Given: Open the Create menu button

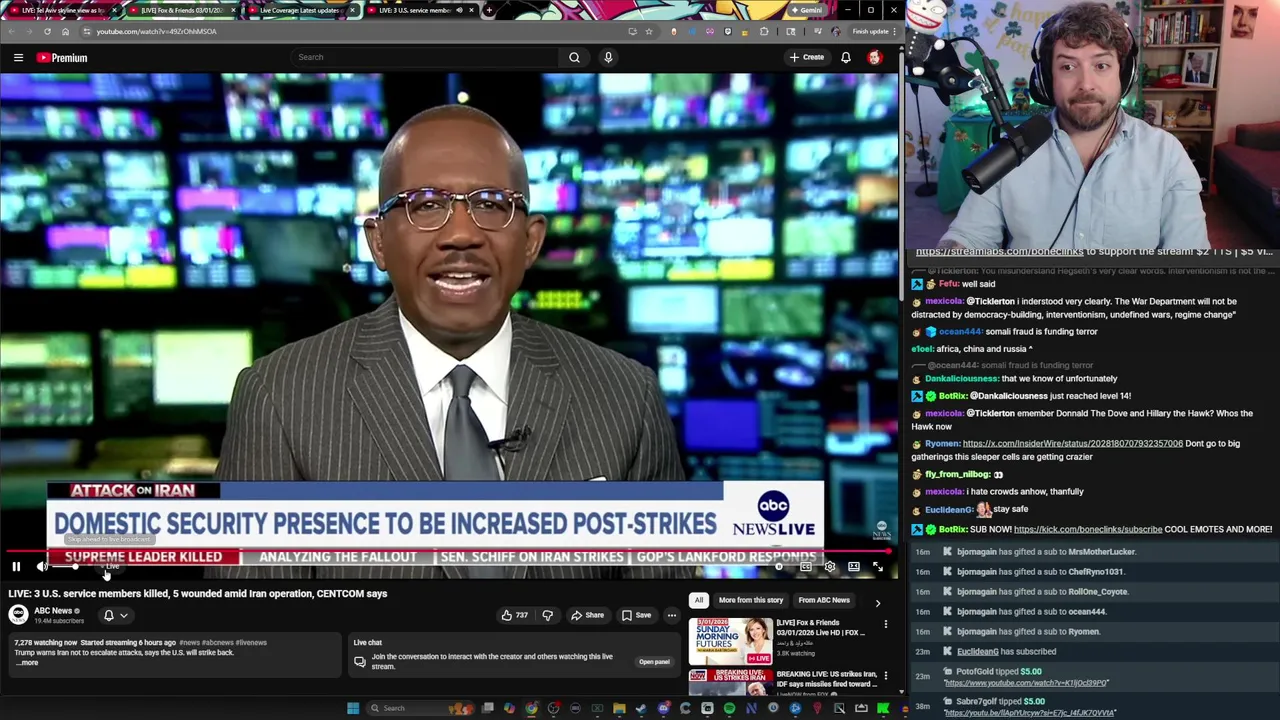Looking at the screenshot, I should [x=807, y=57].
